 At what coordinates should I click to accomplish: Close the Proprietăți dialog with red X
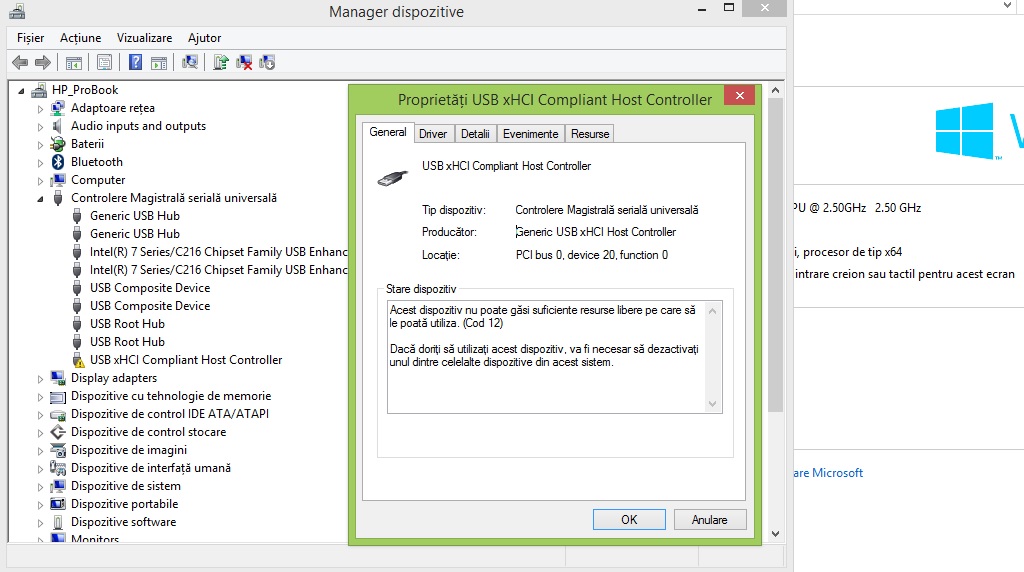point(739,95)
